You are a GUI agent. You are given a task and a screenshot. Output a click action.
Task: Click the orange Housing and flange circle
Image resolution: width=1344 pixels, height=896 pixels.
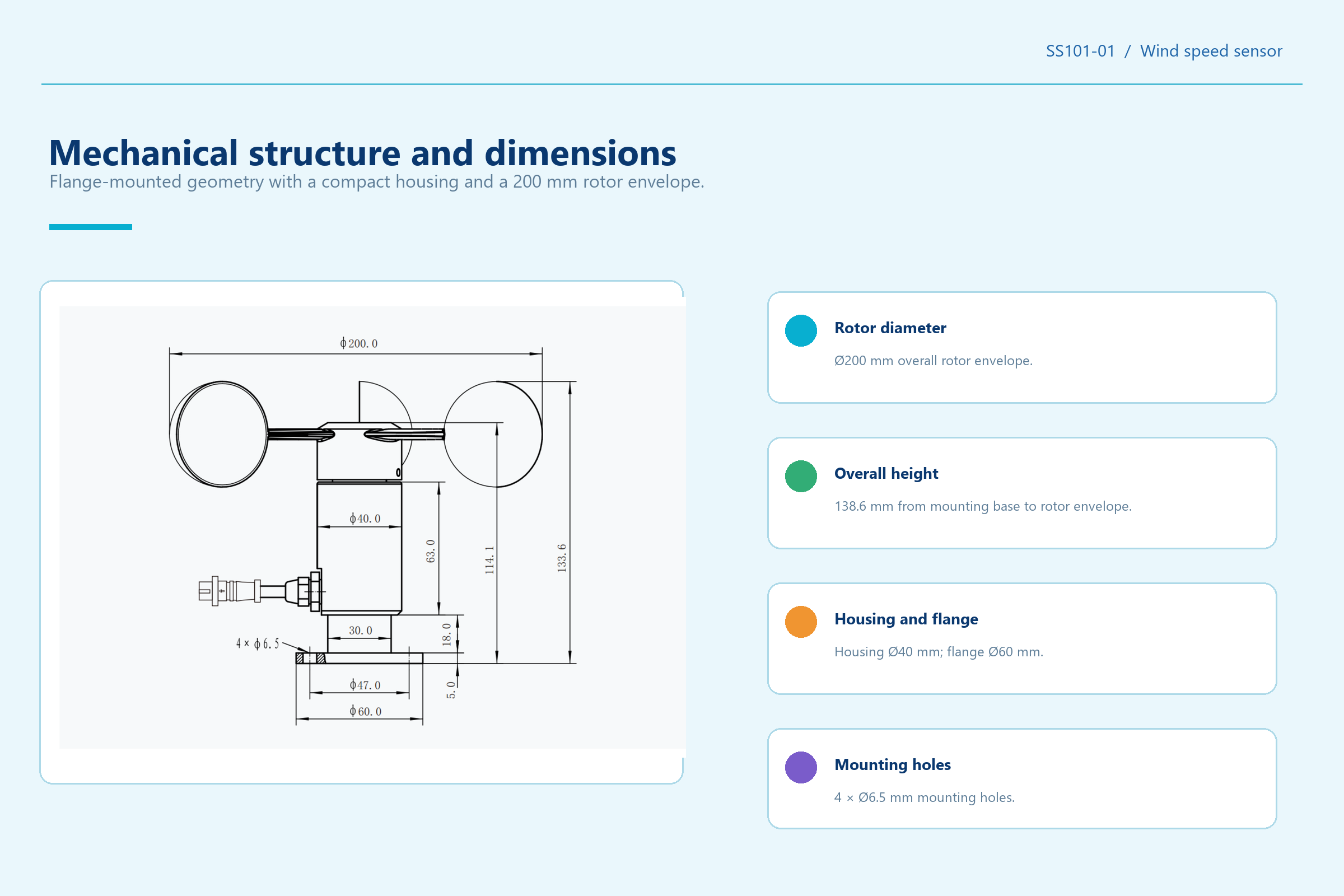click(801, 622)
